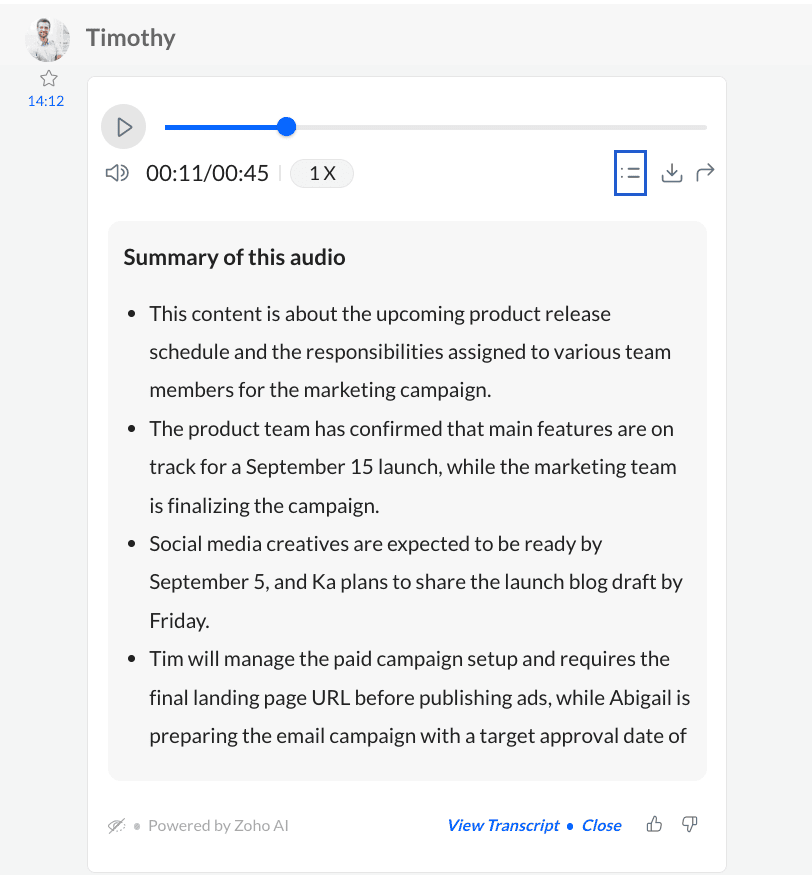Open Timothy's profile picture
Image resolution: width=812 pixels, height=876 pixels.
(x=48, y=39)
